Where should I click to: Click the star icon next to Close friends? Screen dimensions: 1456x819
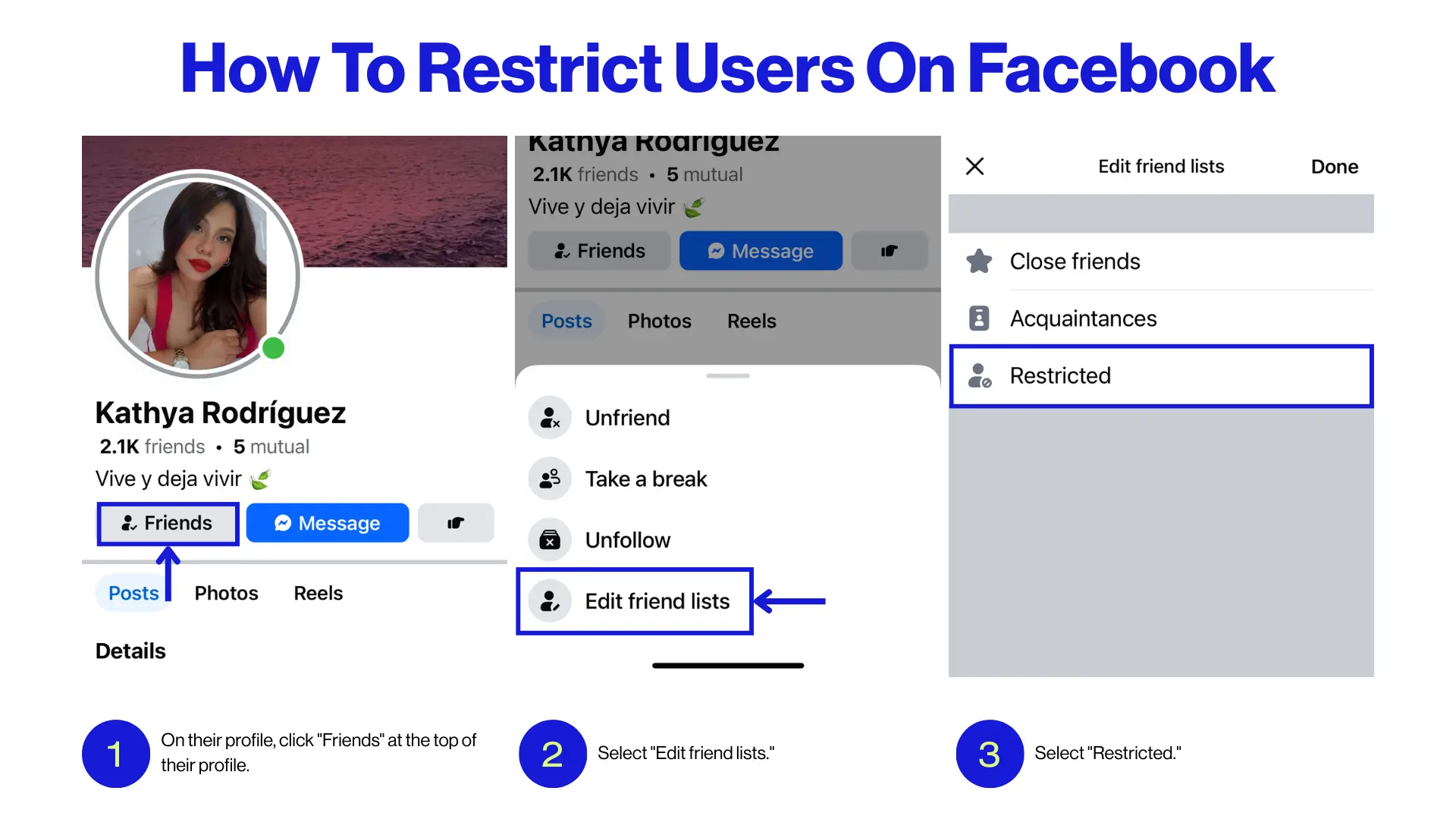[979, 261]
